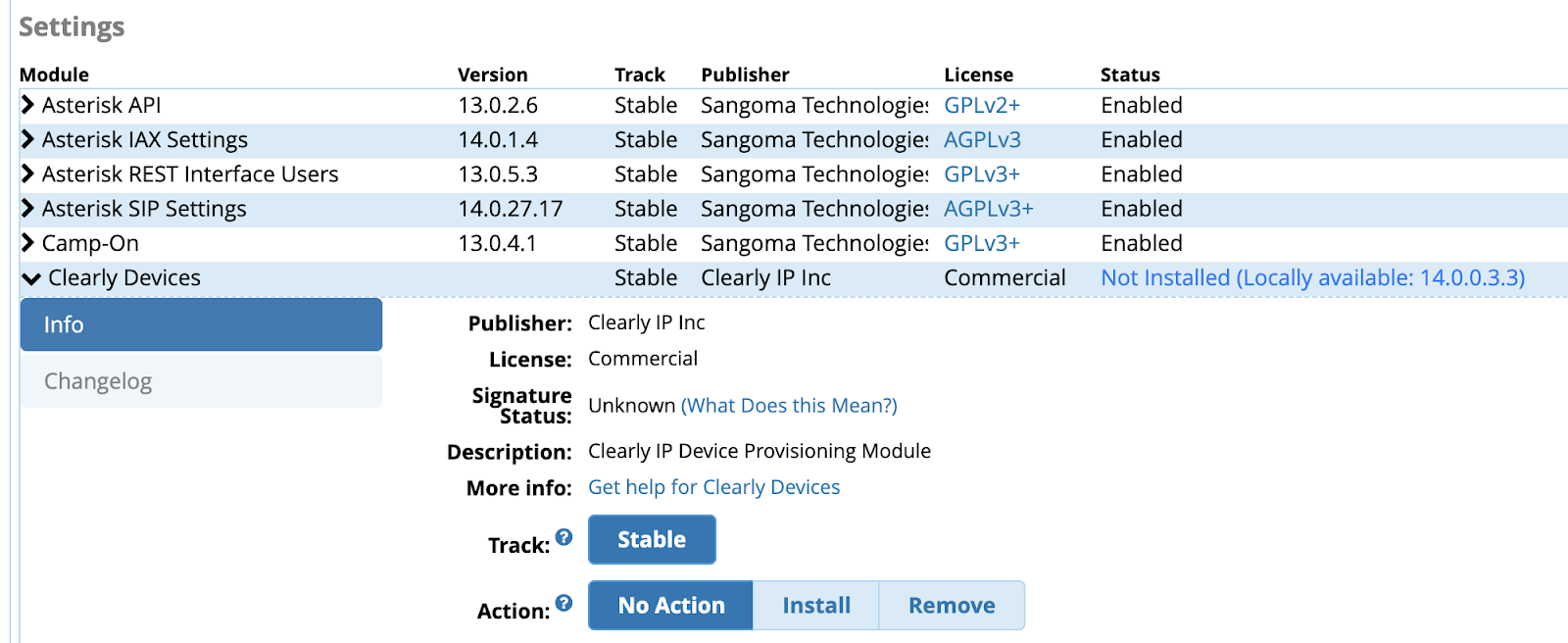This screenshot has width=1568, height=643.
Task: Select the Install action option
Action: [816, 606]
